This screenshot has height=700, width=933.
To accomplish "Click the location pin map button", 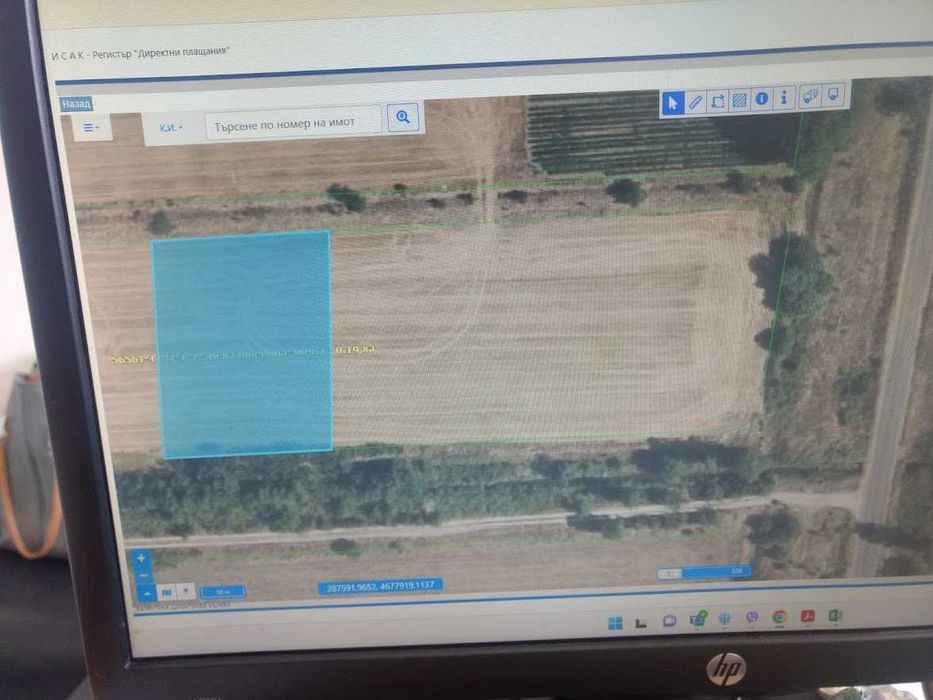I will (186, 592).
